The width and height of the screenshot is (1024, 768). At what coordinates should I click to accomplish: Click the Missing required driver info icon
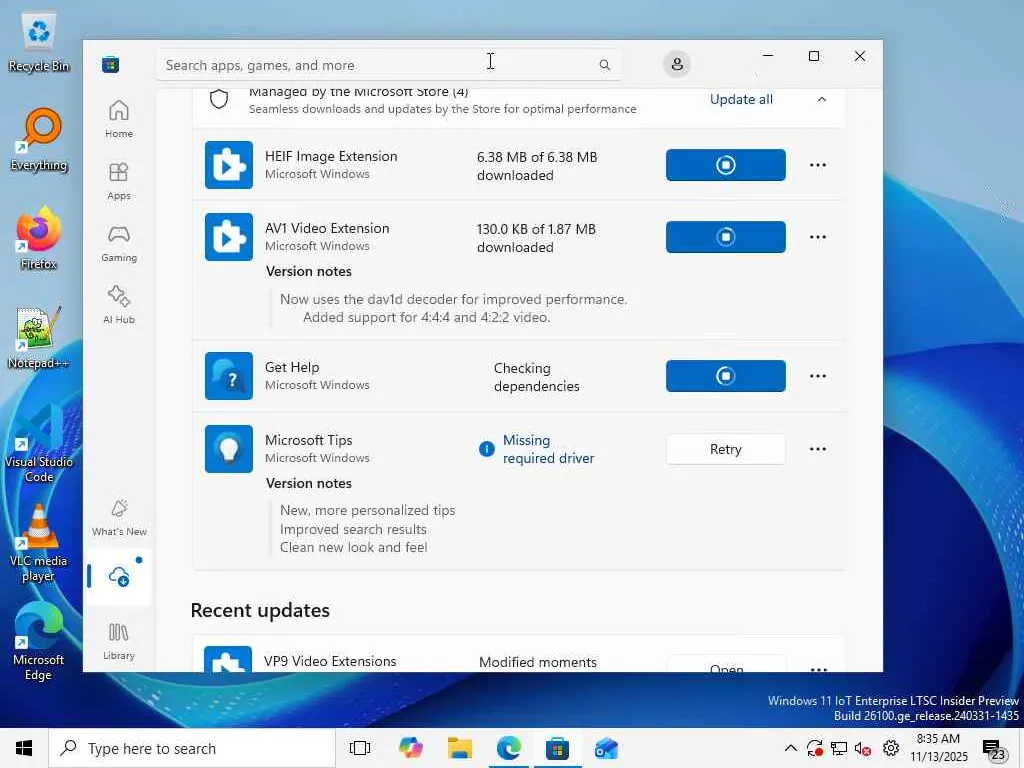click(487, 449)
